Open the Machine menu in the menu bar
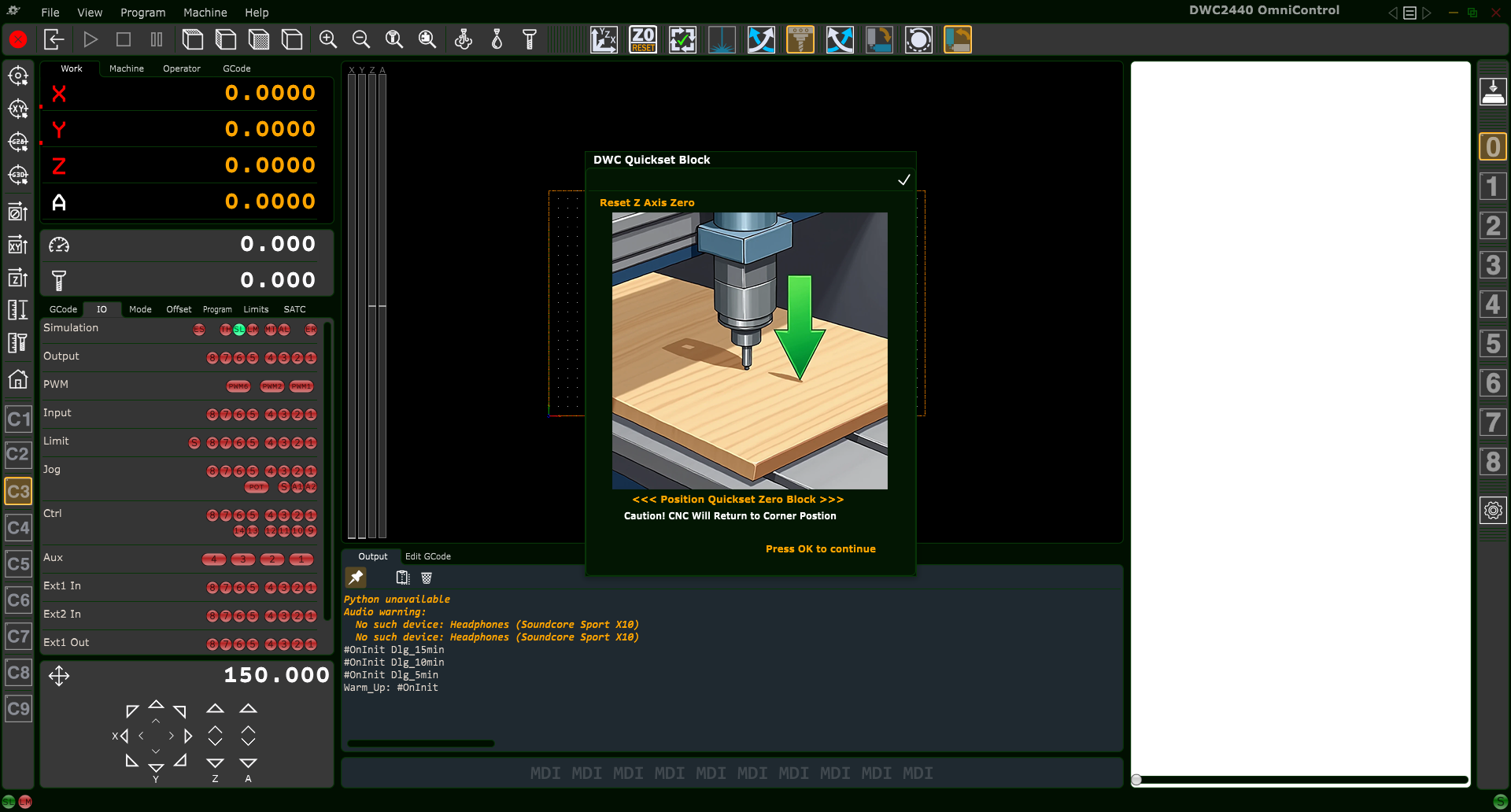1511x812 pixels. (205, 13)
